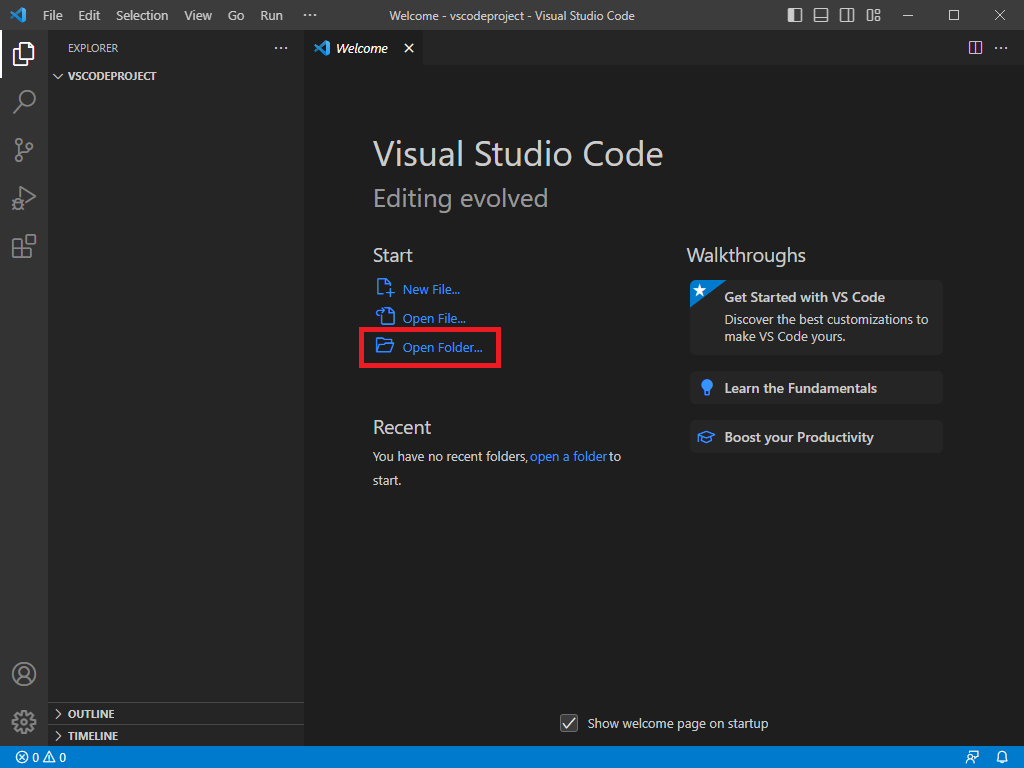The image size is (1024, 768).
Task: Open the Source Control view
Action: 24,149
